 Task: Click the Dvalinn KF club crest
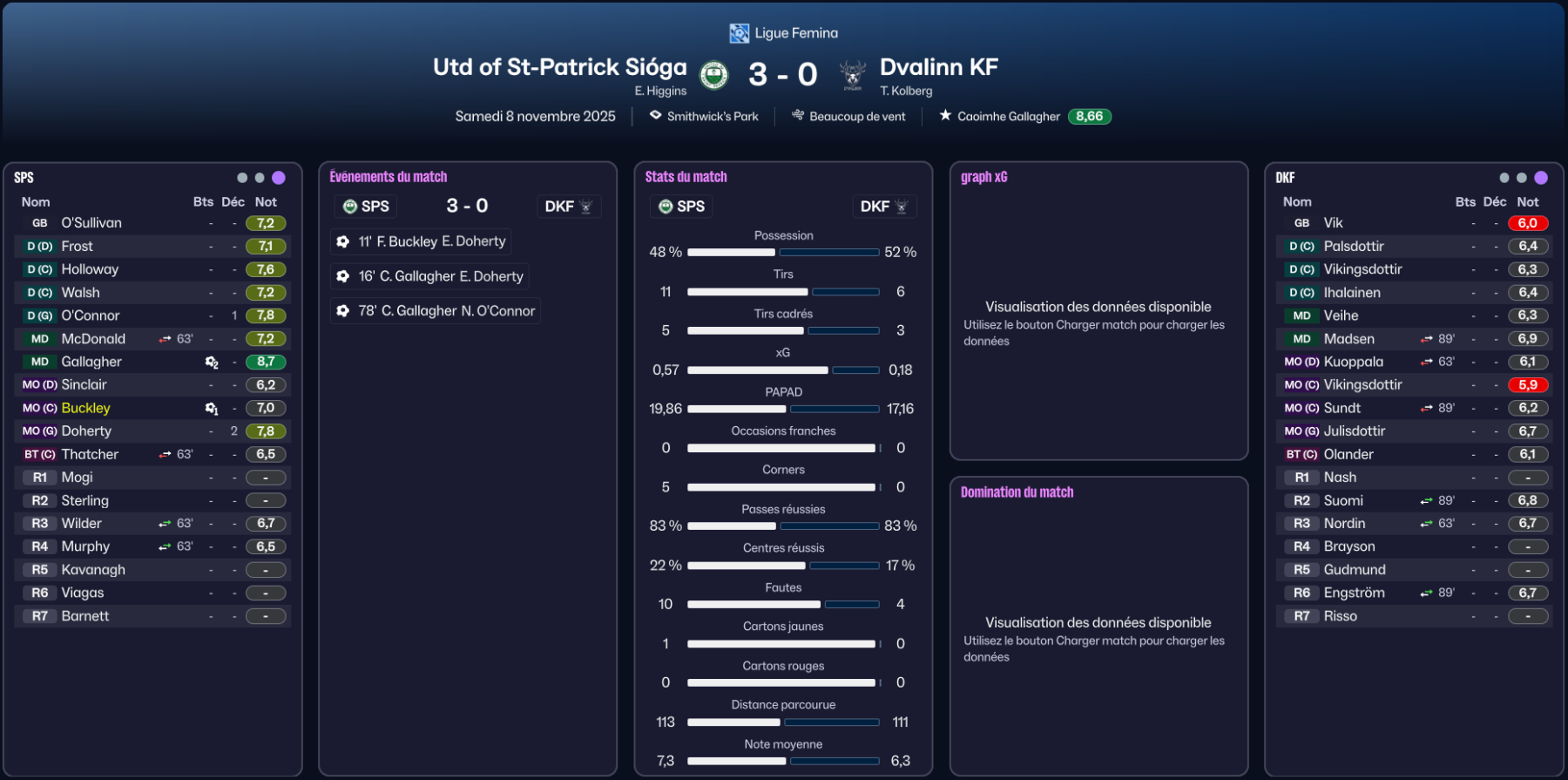tap(853, 75)
